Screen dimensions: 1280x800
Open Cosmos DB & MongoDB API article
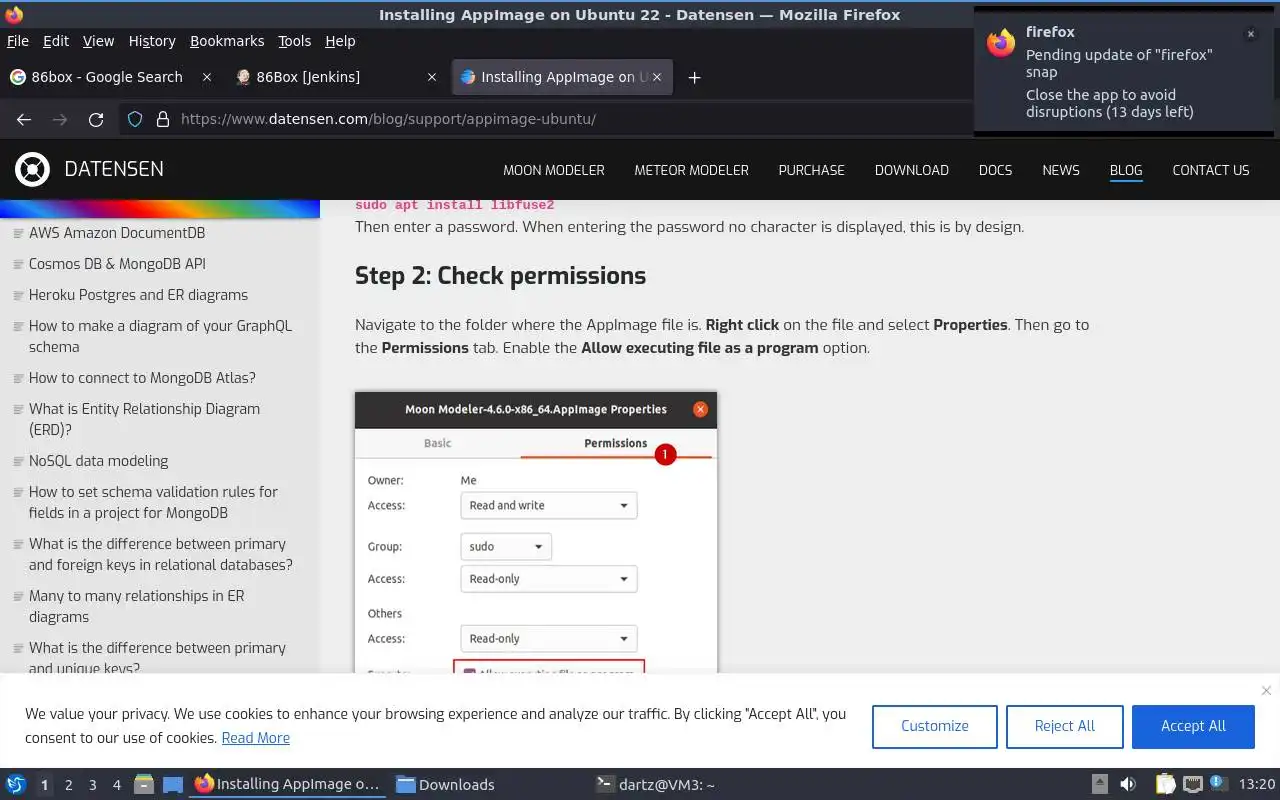tap(117, 264)
